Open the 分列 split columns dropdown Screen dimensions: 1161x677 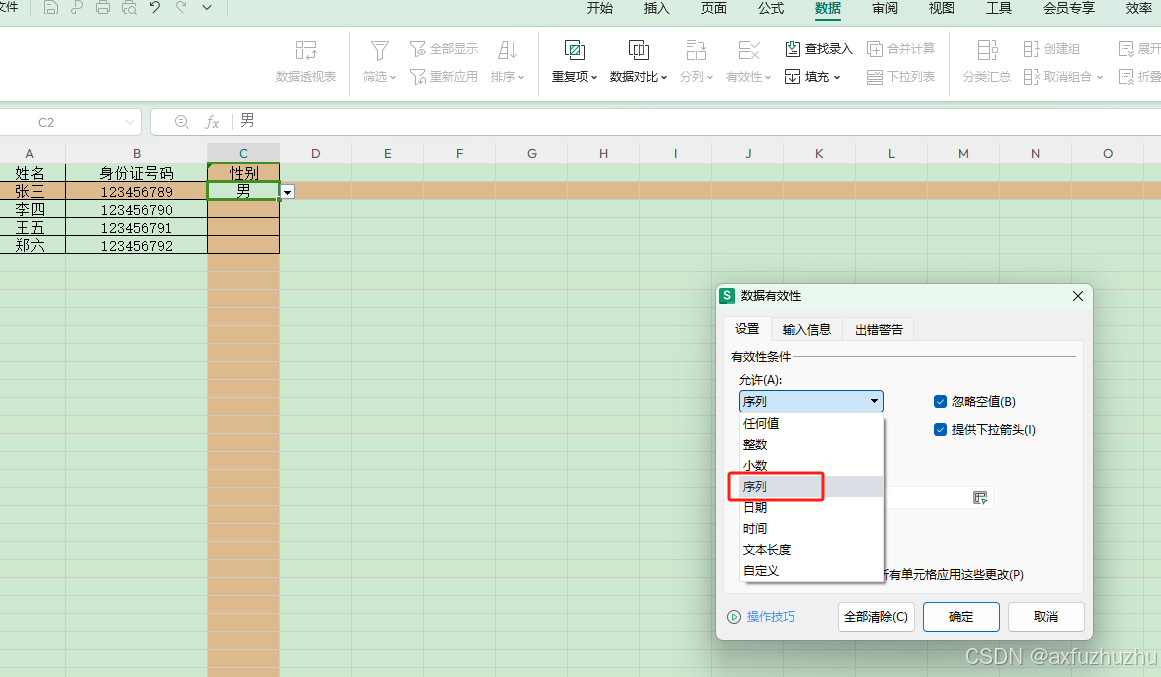[696, 61]
